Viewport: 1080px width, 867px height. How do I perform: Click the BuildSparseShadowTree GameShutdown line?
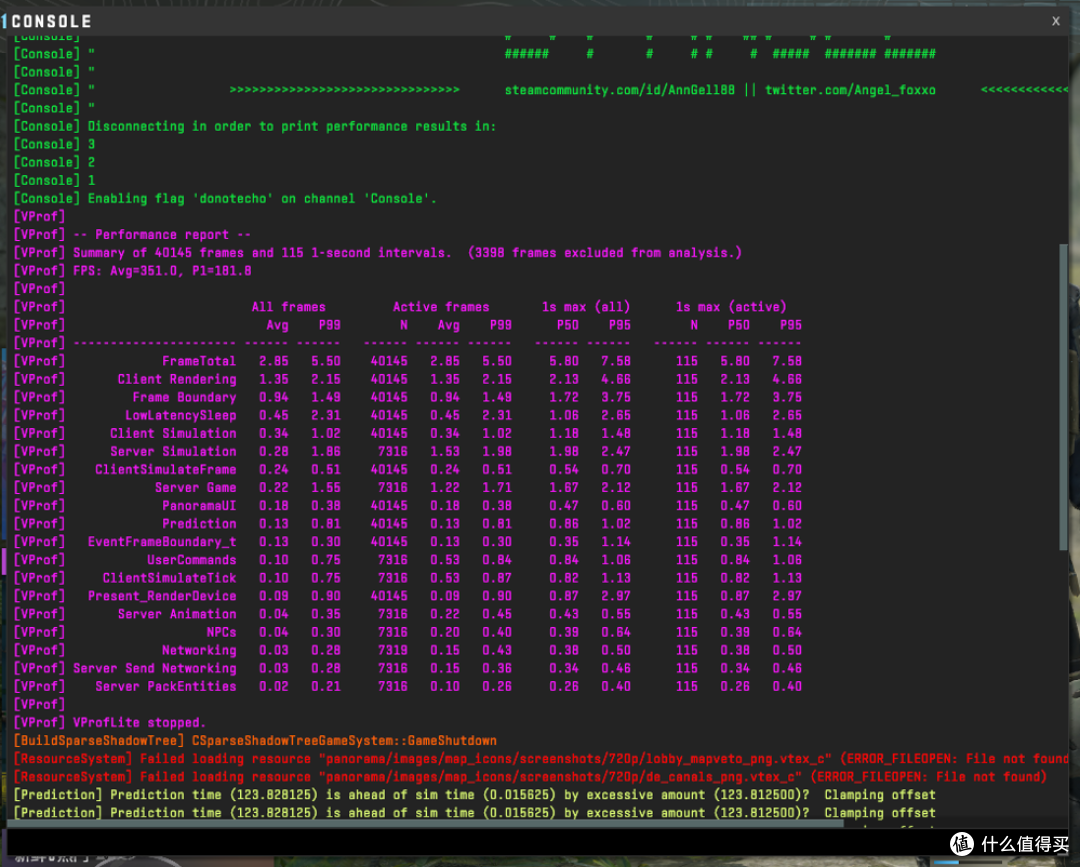(x=255, y=740)
